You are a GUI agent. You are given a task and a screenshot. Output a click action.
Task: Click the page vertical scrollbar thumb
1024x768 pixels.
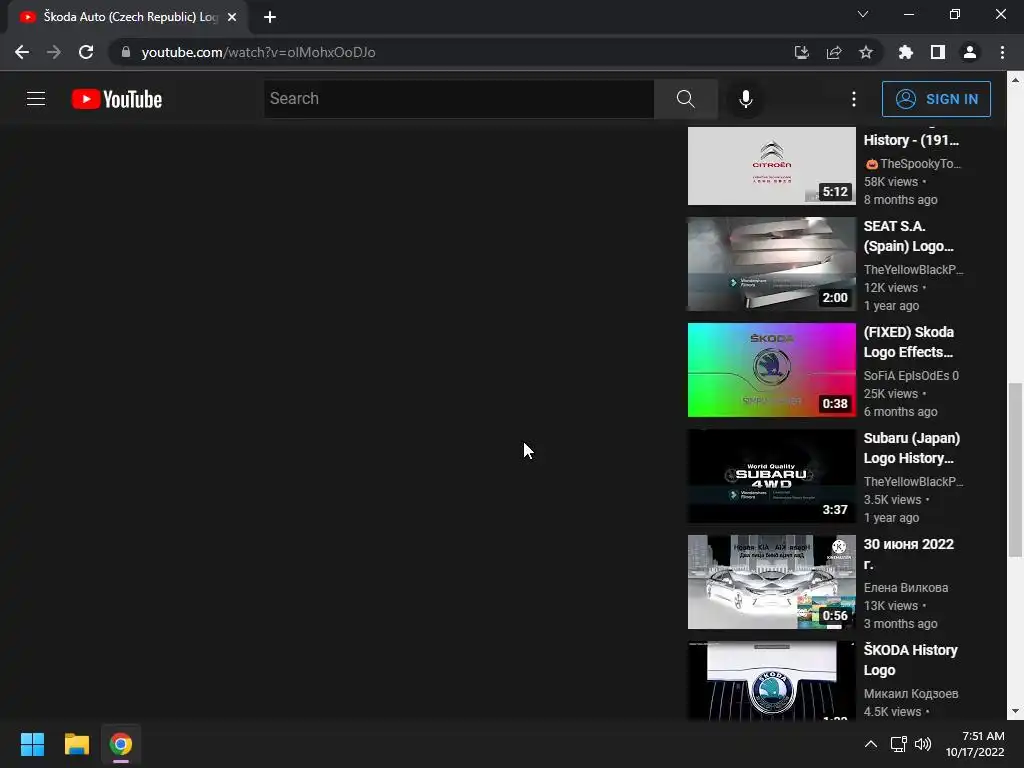coord(1015,470)
